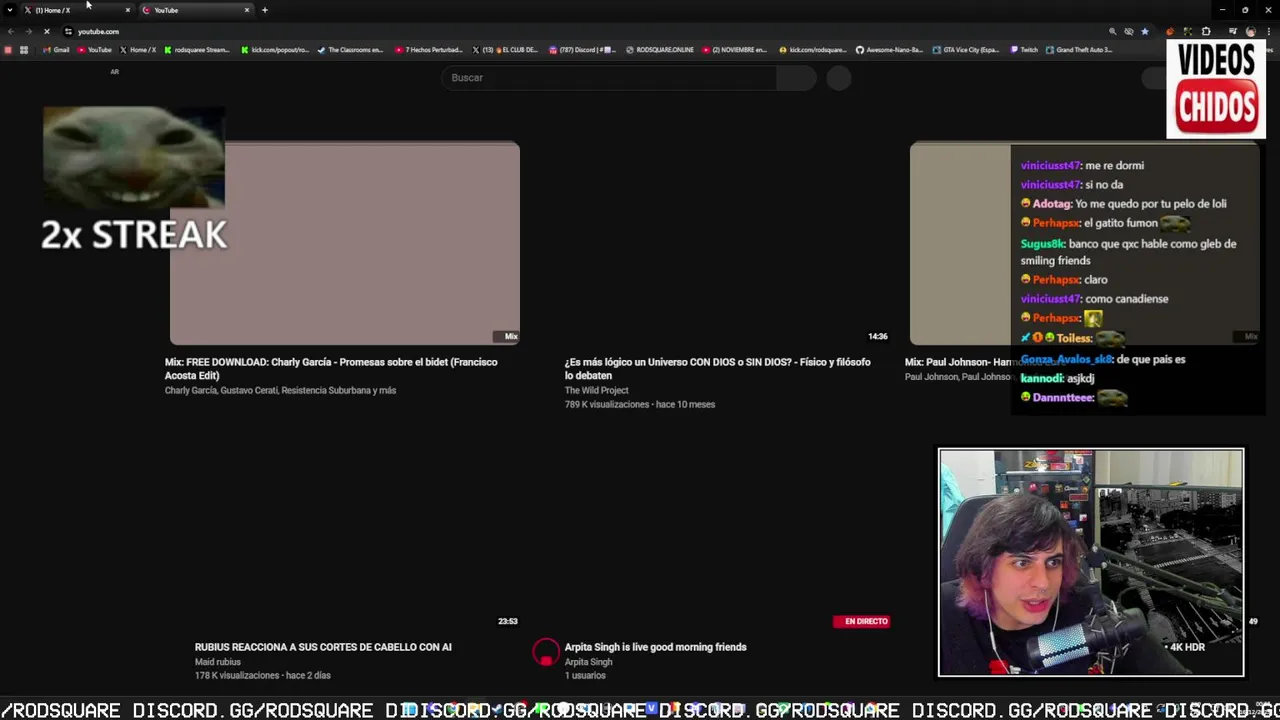The image size is (1280, 720).
Task: Open the kick.com/popout bookmark
Action: click(275, 50)
